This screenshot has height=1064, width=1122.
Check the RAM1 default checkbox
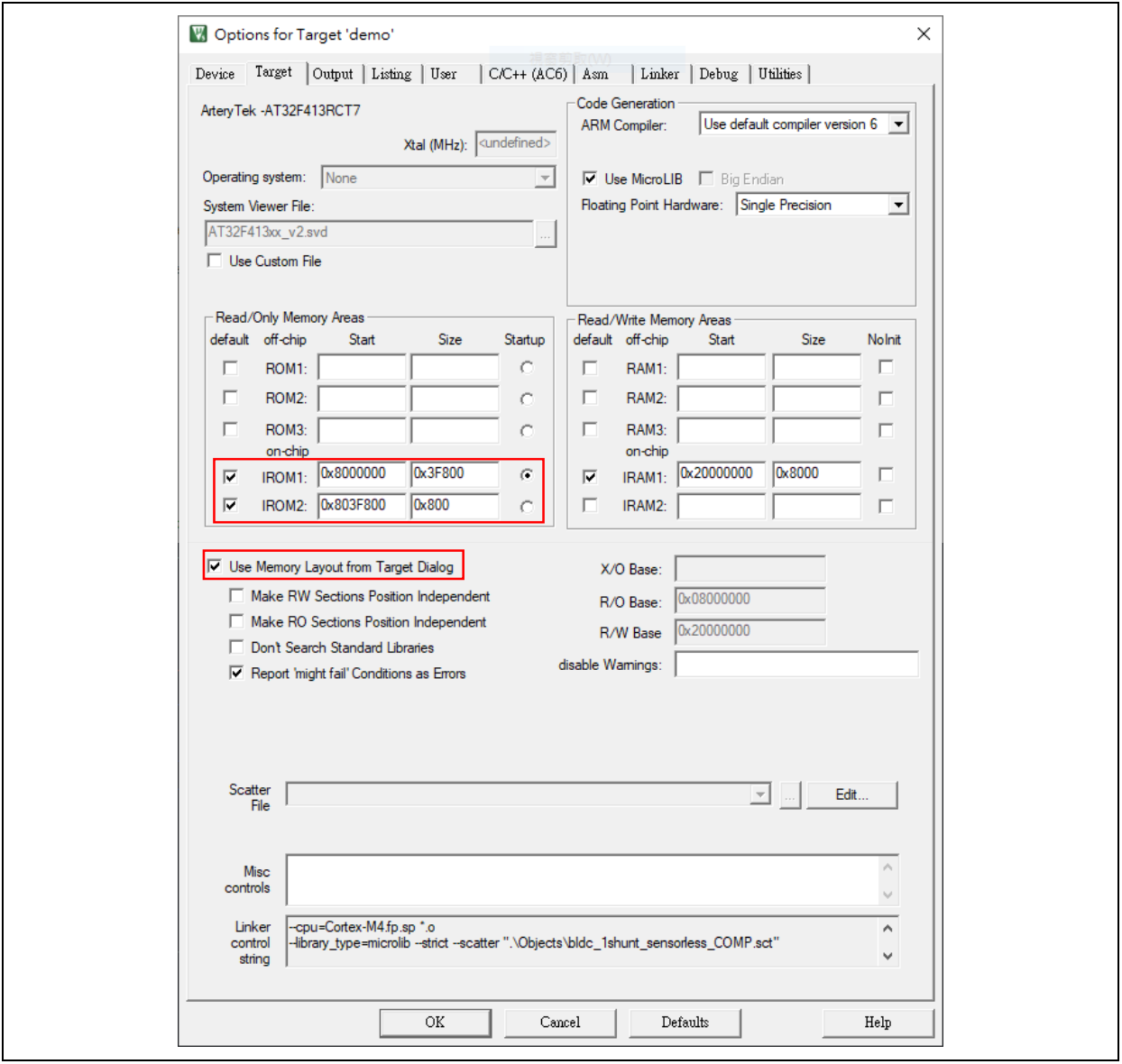click(x=590, y=368)
